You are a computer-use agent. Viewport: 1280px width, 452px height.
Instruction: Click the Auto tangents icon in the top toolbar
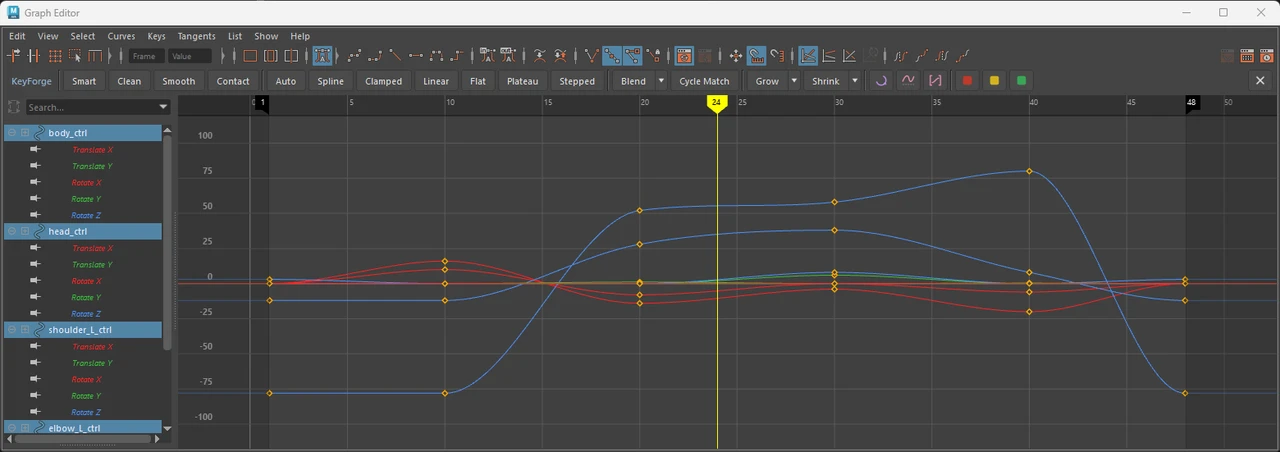point(323,56)
